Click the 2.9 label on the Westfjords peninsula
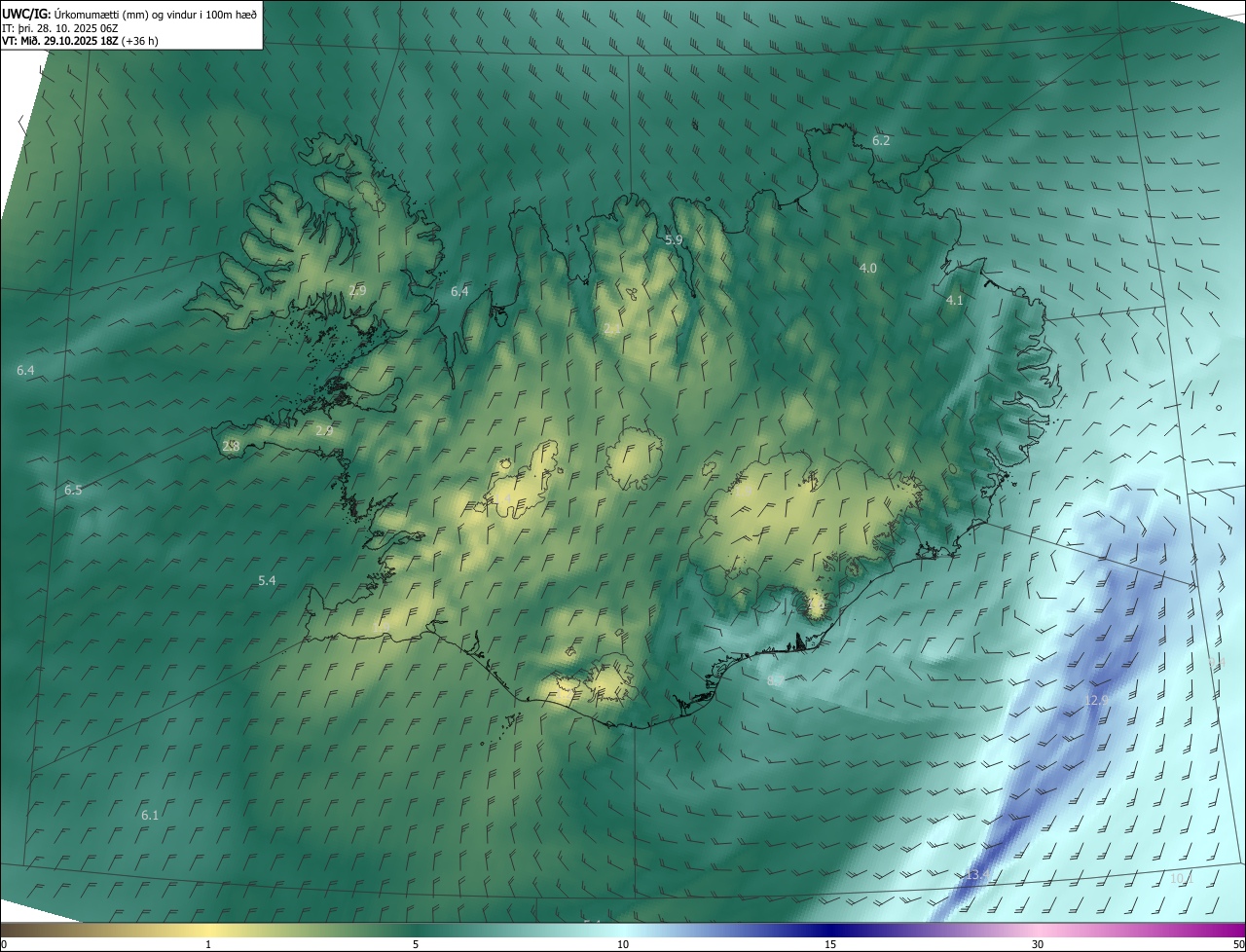1246x952 pixels. (357, 290)
